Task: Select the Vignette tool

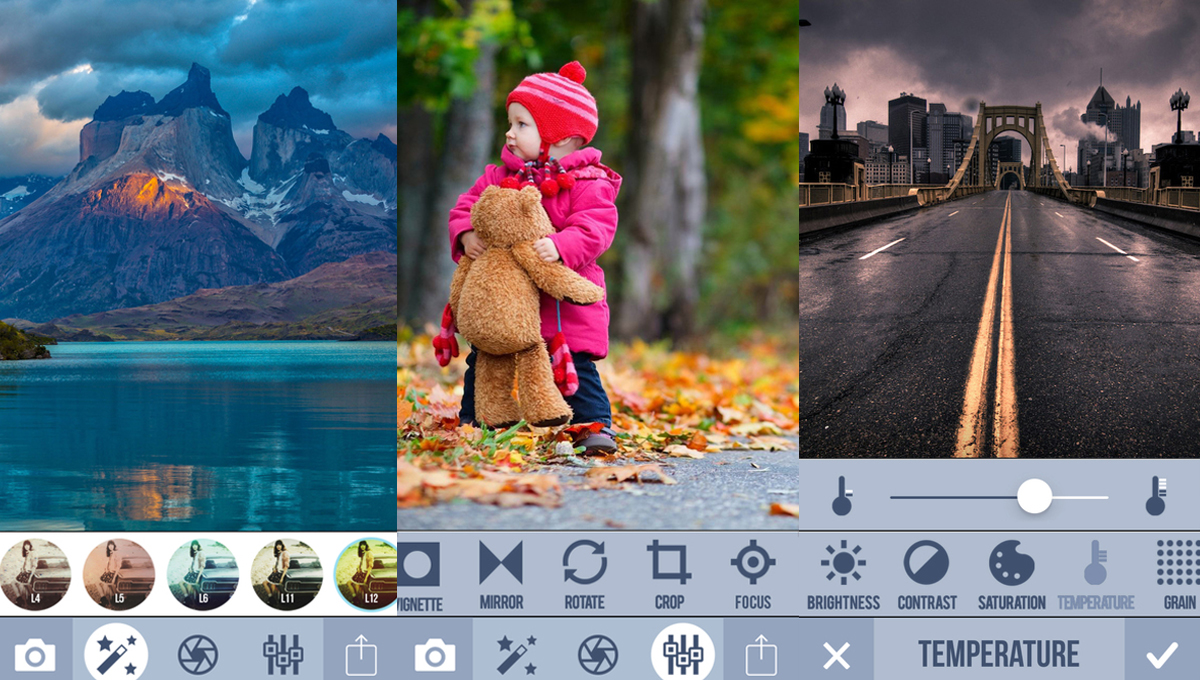Action: [419, 573]
